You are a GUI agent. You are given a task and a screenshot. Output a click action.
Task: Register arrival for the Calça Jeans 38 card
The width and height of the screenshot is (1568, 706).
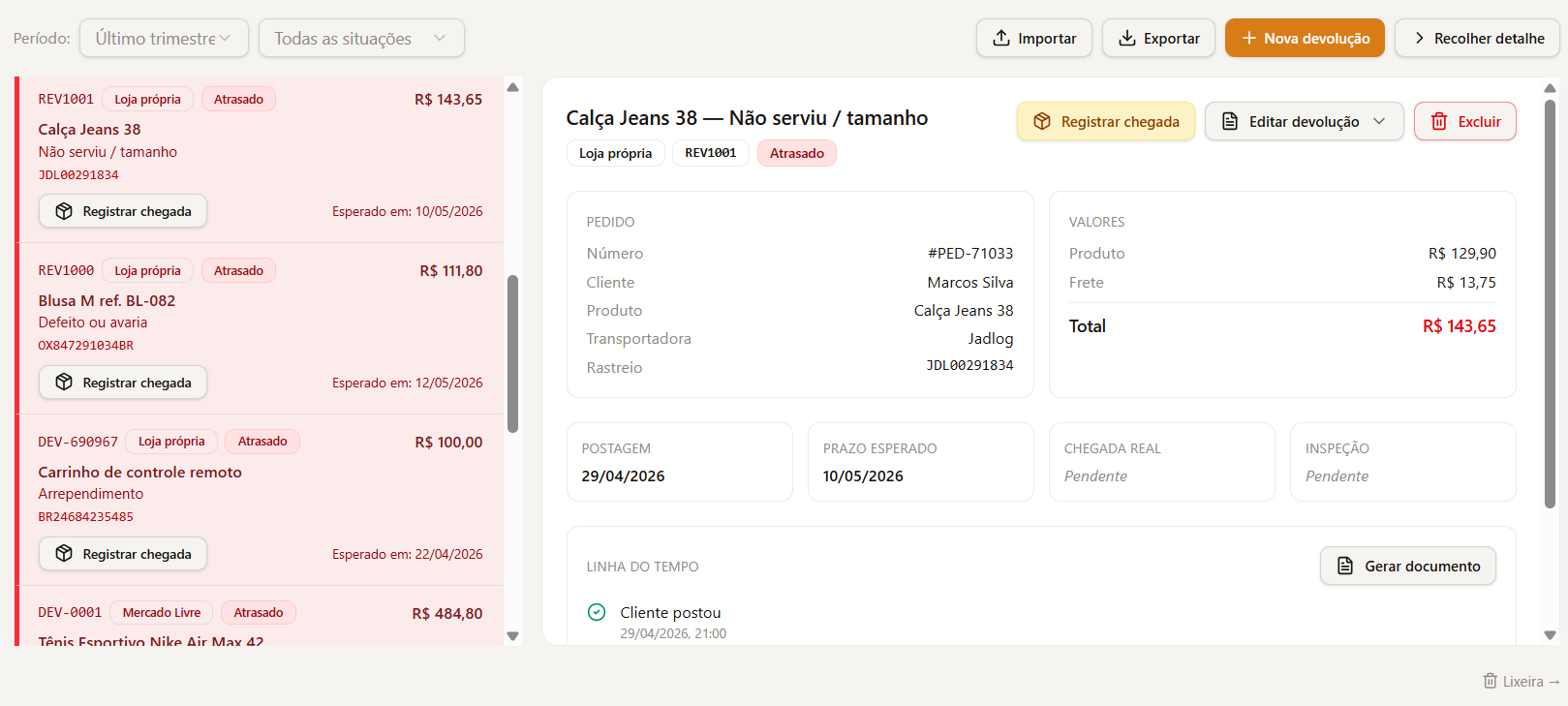click(x=123, y=211)
